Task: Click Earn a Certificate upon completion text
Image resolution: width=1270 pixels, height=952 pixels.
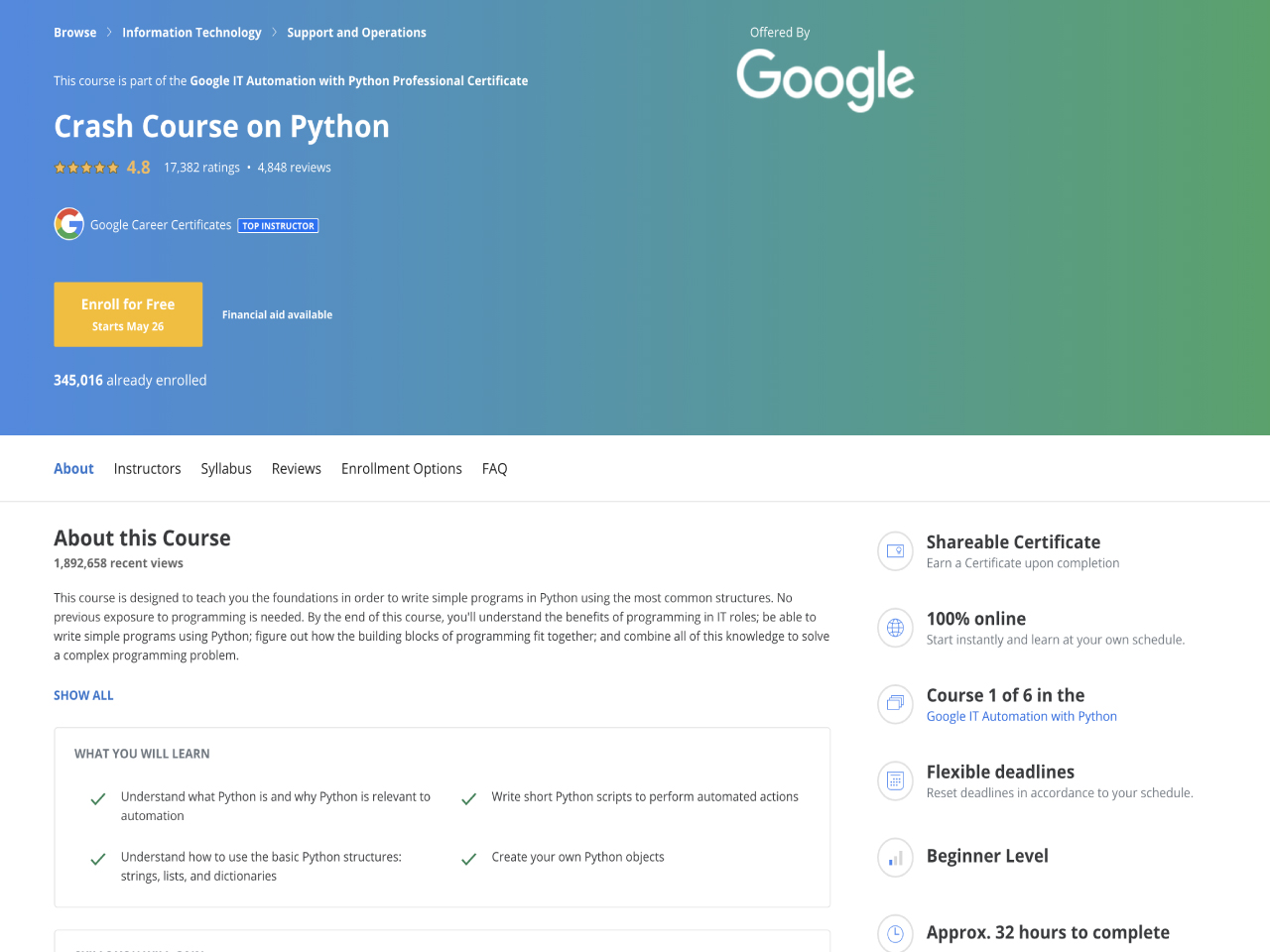Action: (x=1023, y=563)
